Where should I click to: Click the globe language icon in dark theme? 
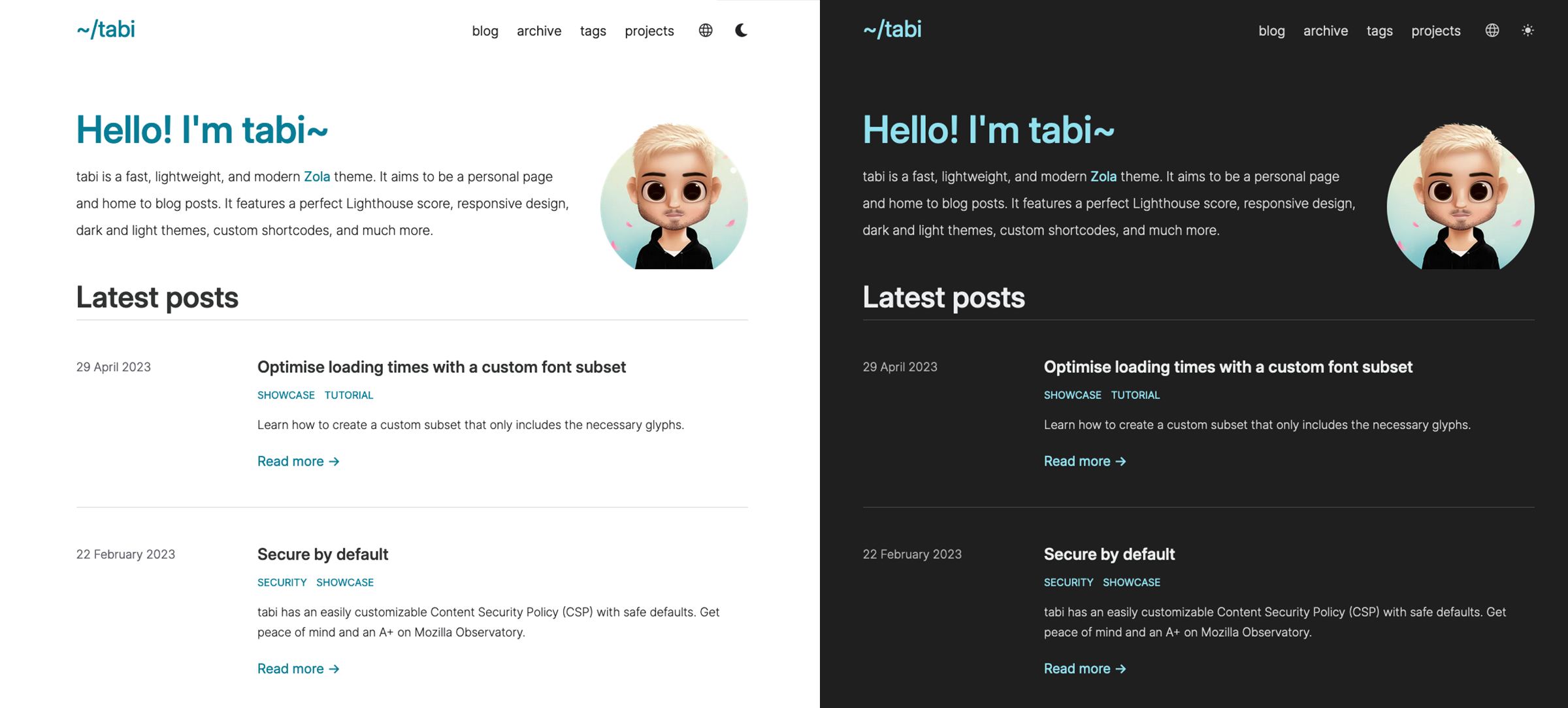coord(1492,30)
